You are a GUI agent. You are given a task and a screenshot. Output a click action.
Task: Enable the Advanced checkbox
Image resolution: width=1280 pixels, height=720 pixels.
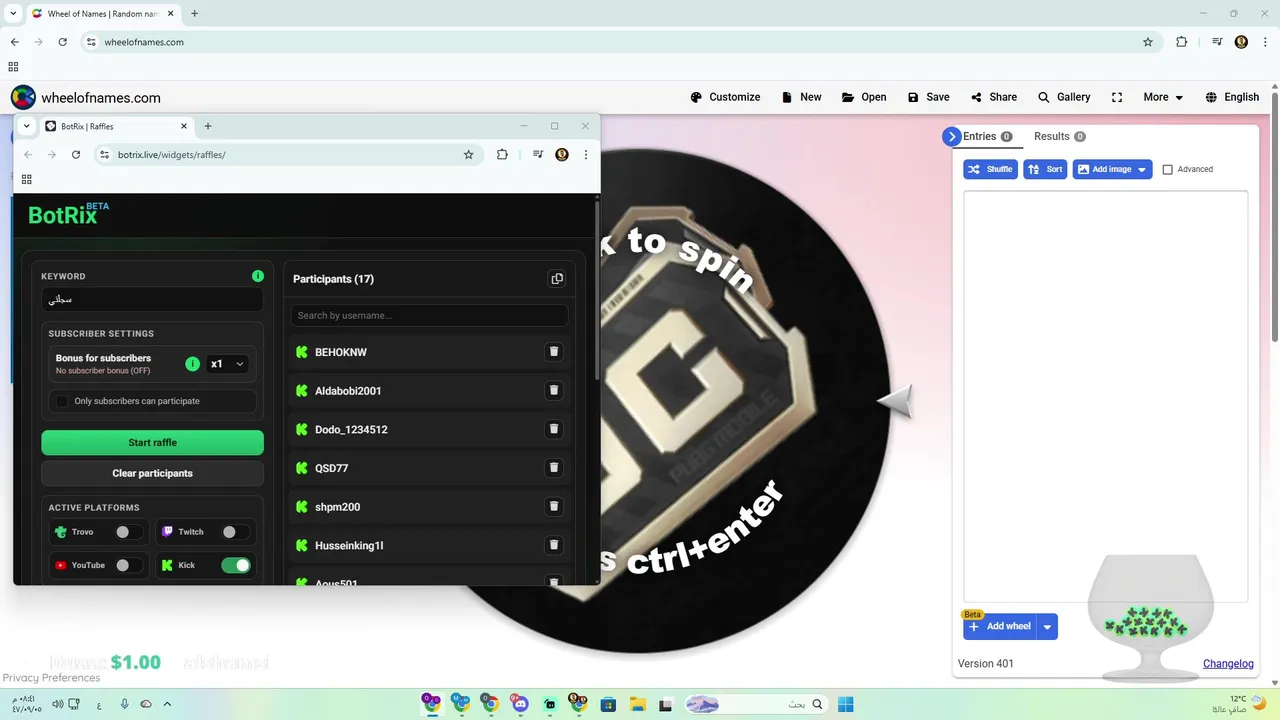point(1167,170)
